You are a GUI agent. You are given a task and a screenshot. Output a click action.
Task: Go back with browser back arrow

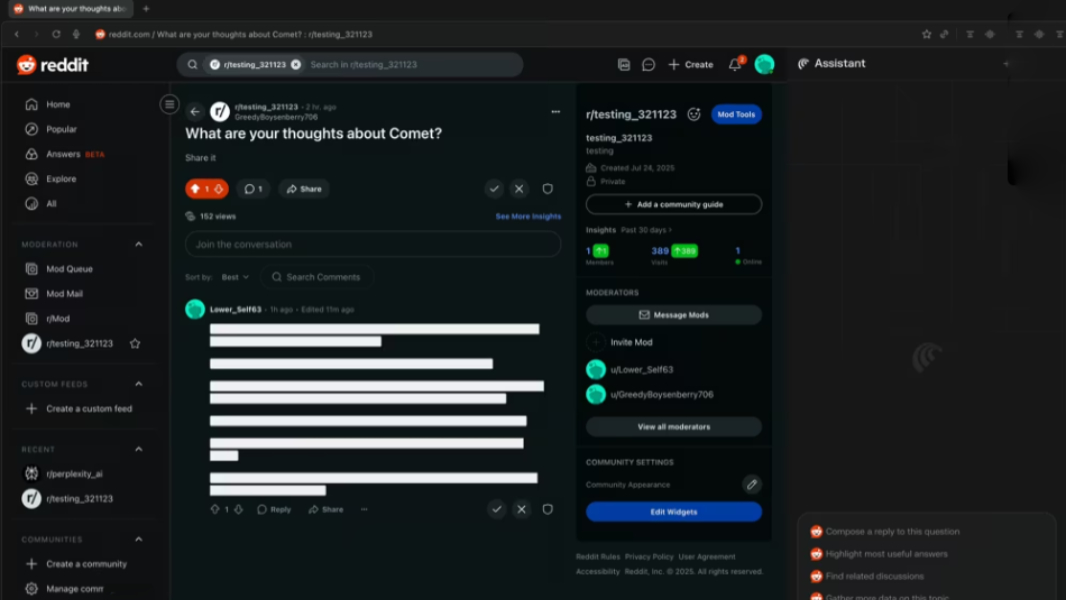(x=17, y=34)
